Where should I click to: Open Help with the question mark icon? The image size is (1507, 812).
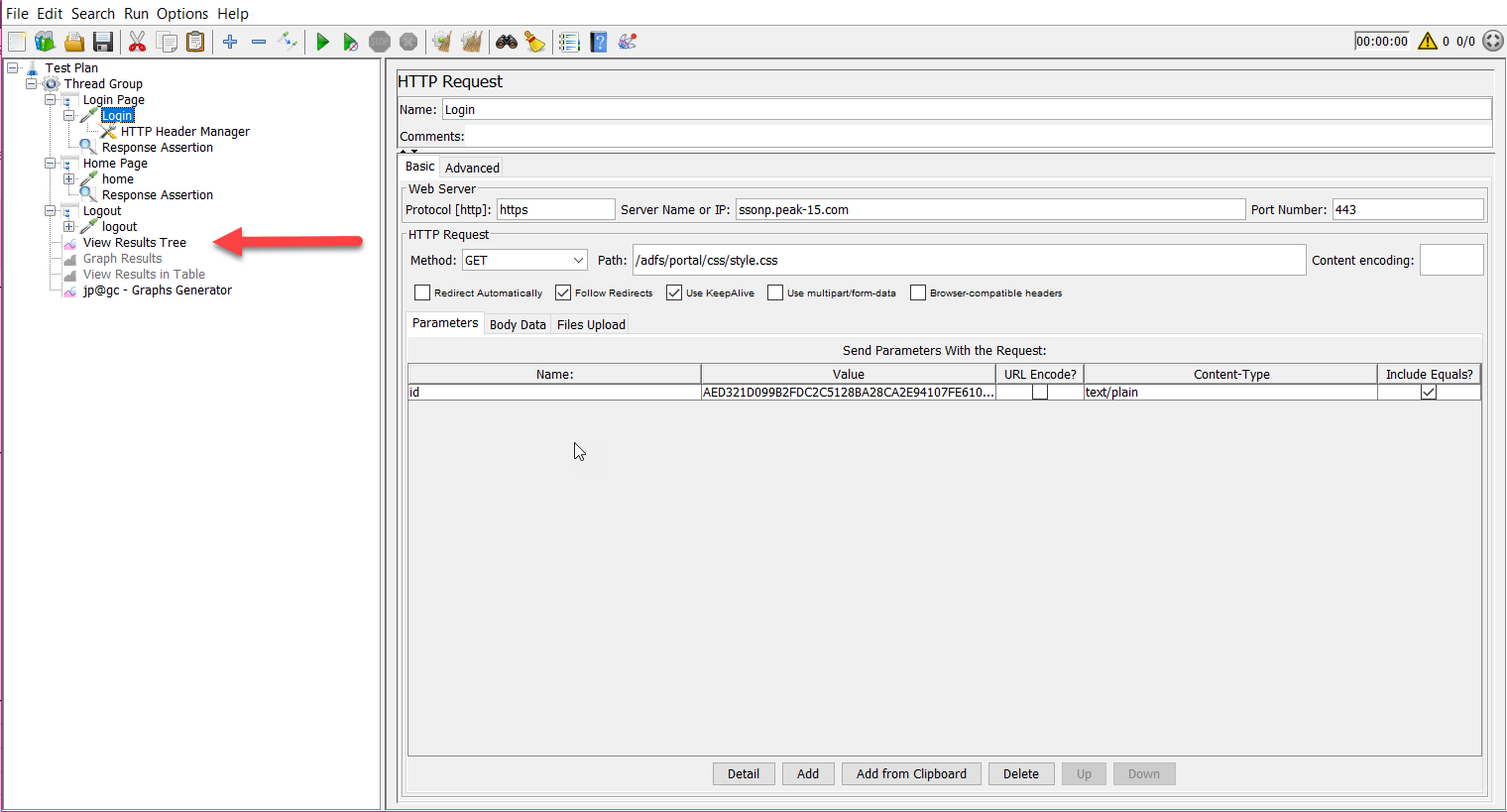coord(598,42)
